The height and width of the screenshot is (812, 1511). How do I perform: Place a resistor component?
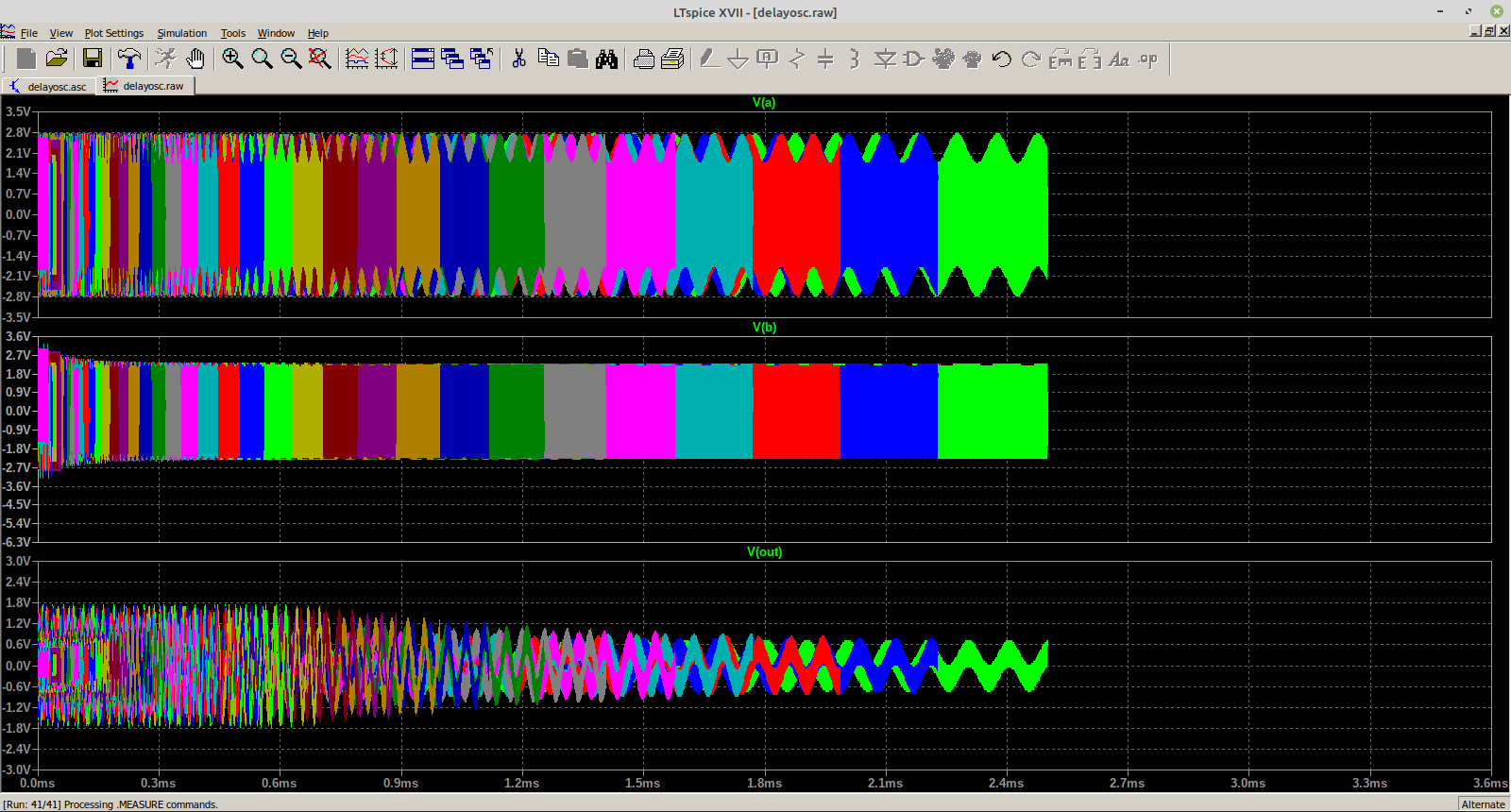797,59
